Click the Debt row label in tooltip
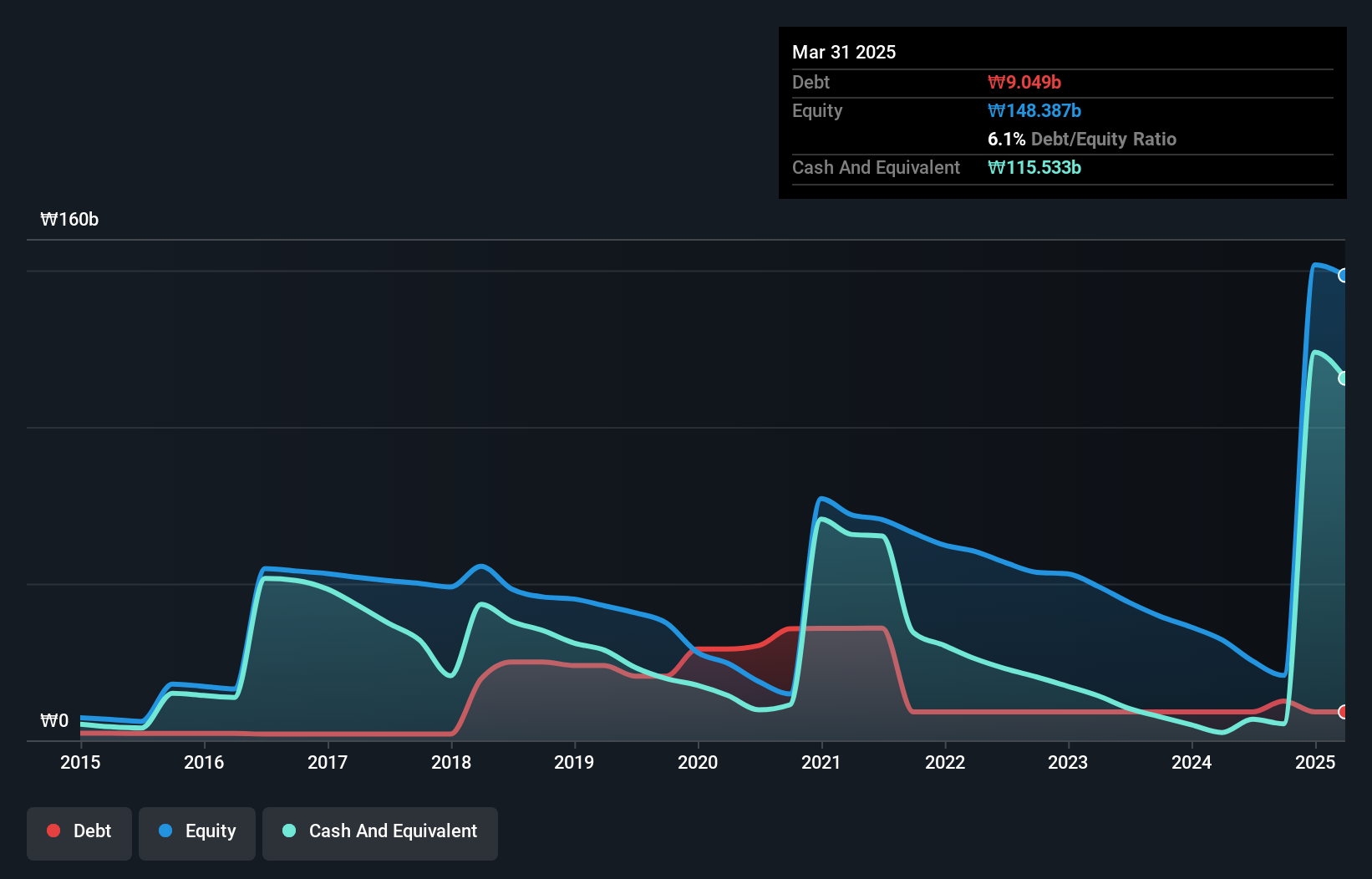Viewport: 1372px width, 879px height. 810,82
